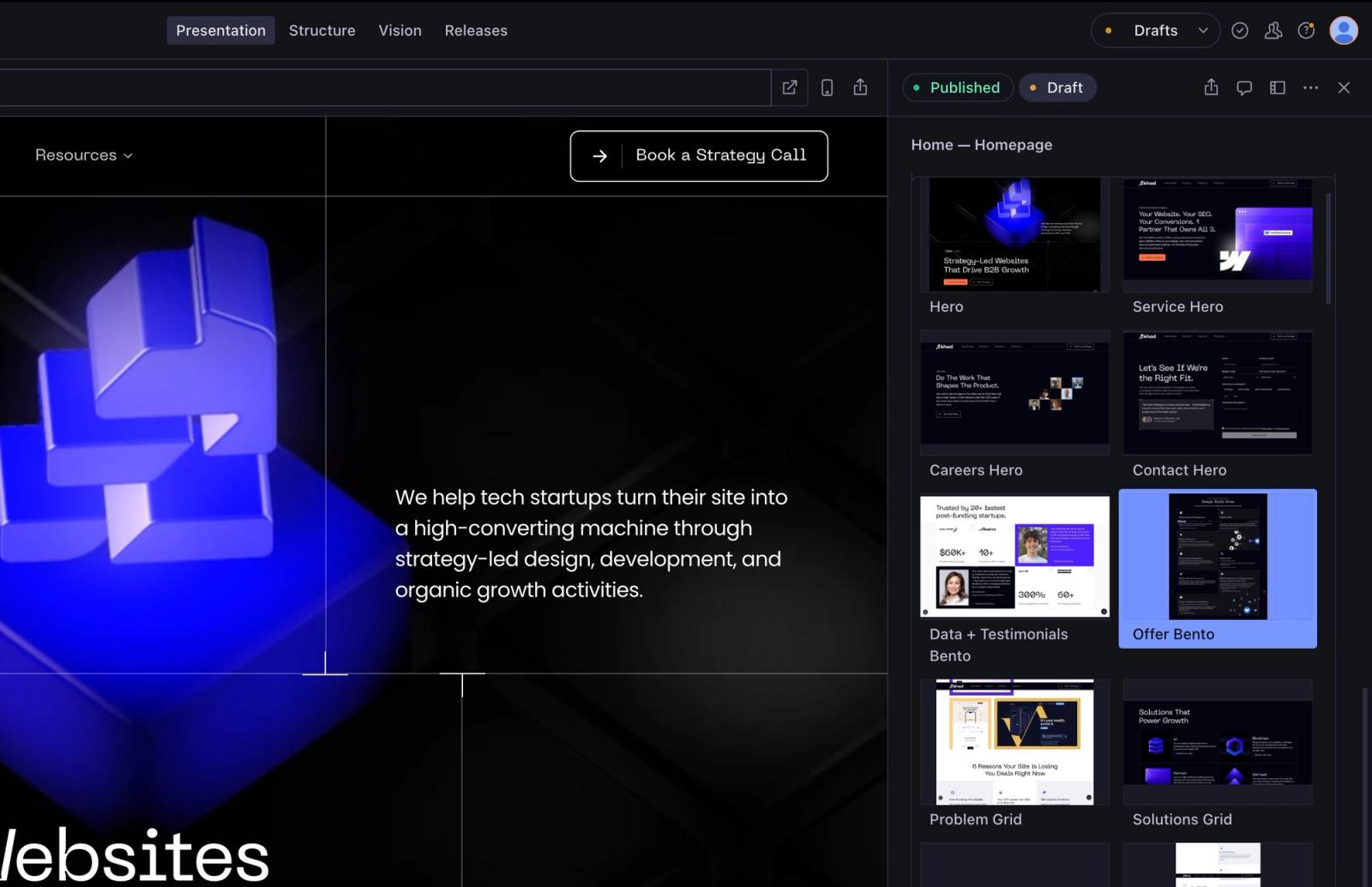Open the comments speech bubble icon
Viewport: 1372px width, 887px height.
click(x=1244, y=87)
